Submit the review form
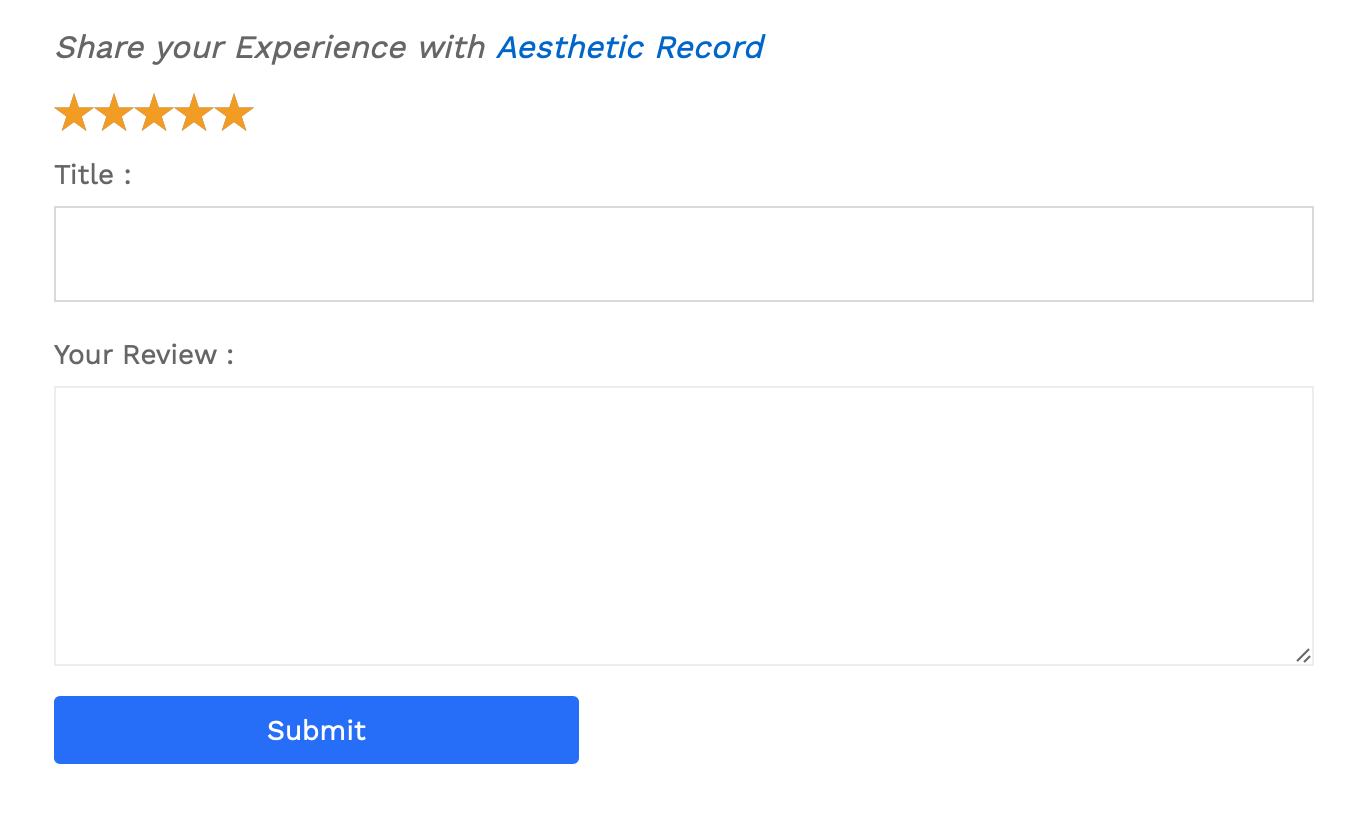 pos(316,730)
